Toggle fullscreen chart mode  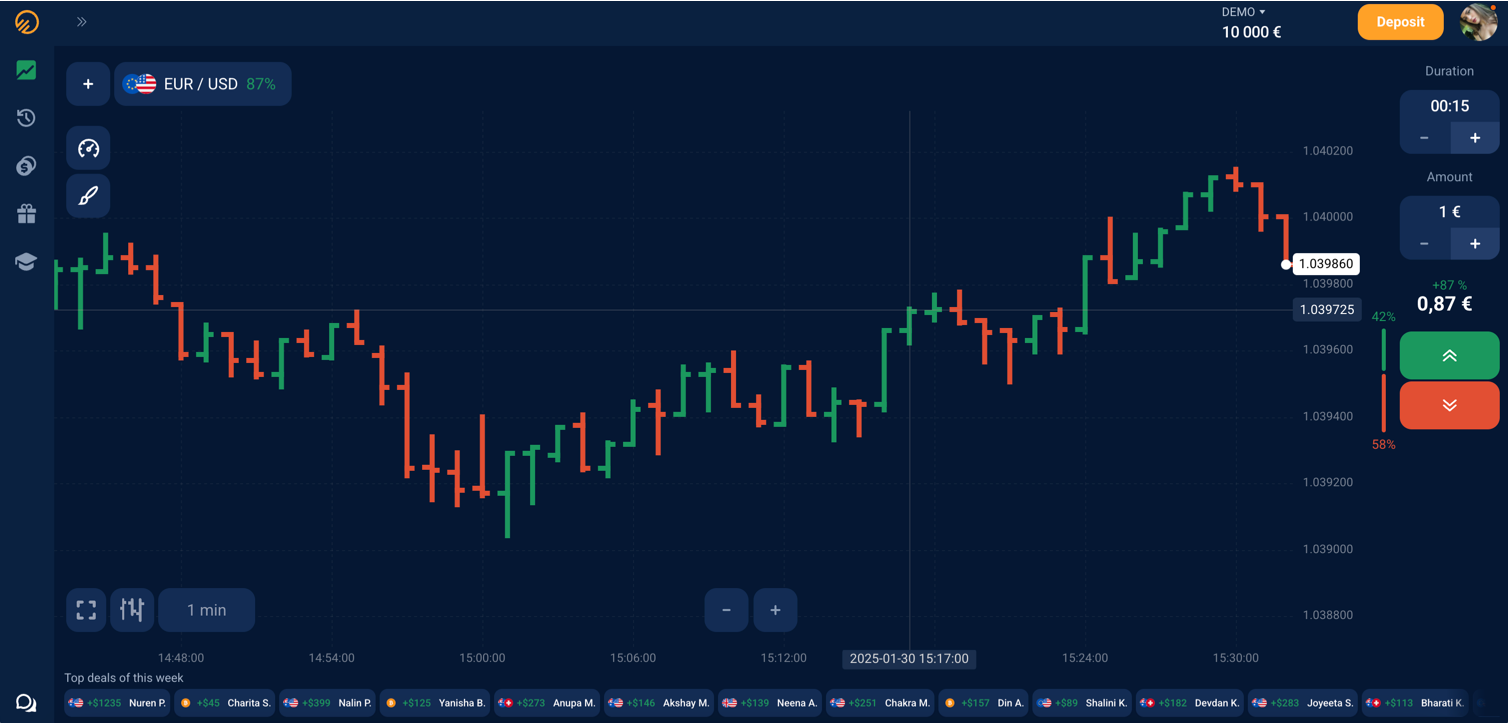[x=86, y=610]
